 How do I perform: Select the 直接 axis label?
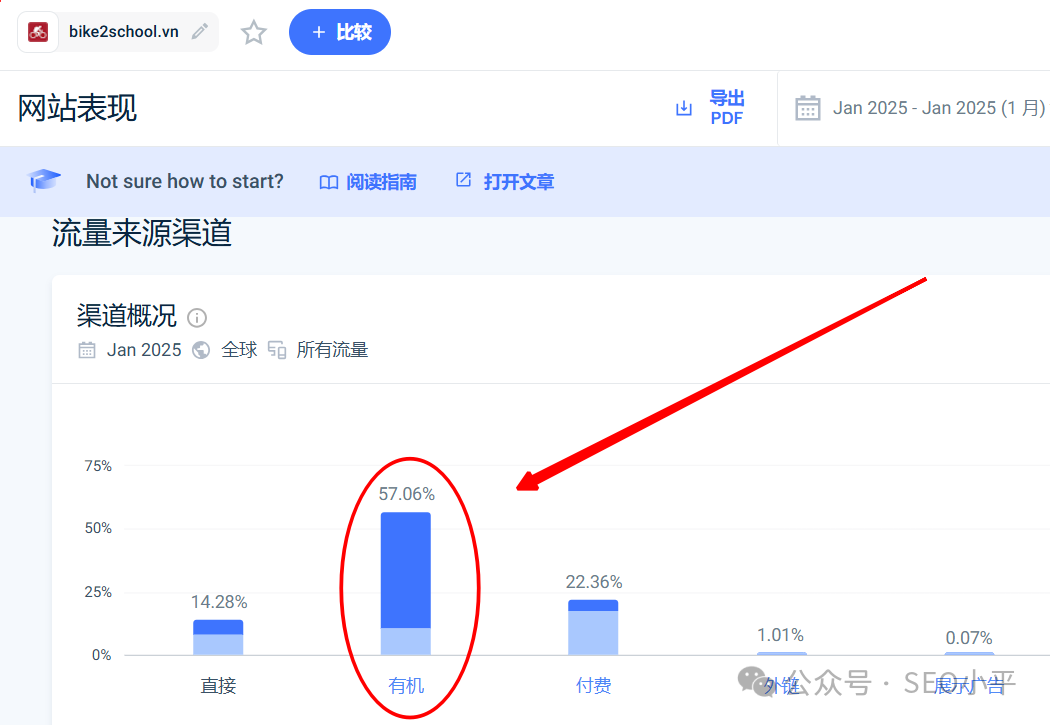218,686
